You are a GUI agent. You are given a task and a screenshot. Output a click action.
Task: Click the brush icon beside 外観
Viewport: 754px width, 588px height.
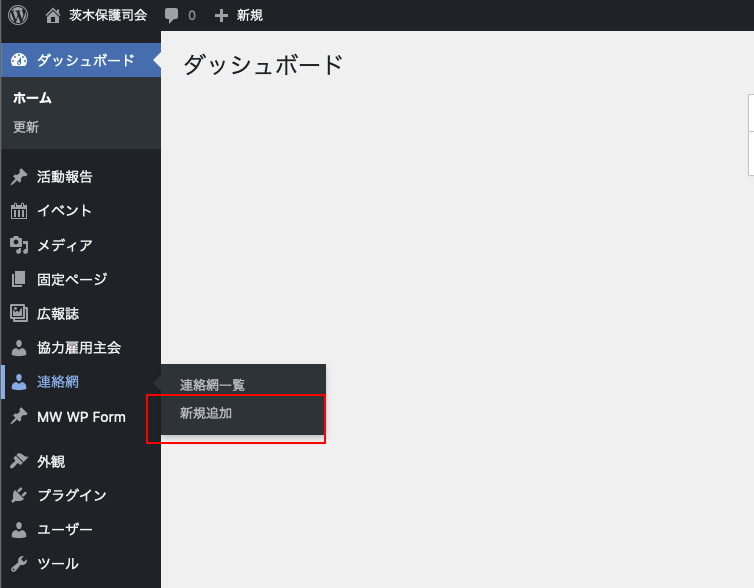click(x=19, y=461)
